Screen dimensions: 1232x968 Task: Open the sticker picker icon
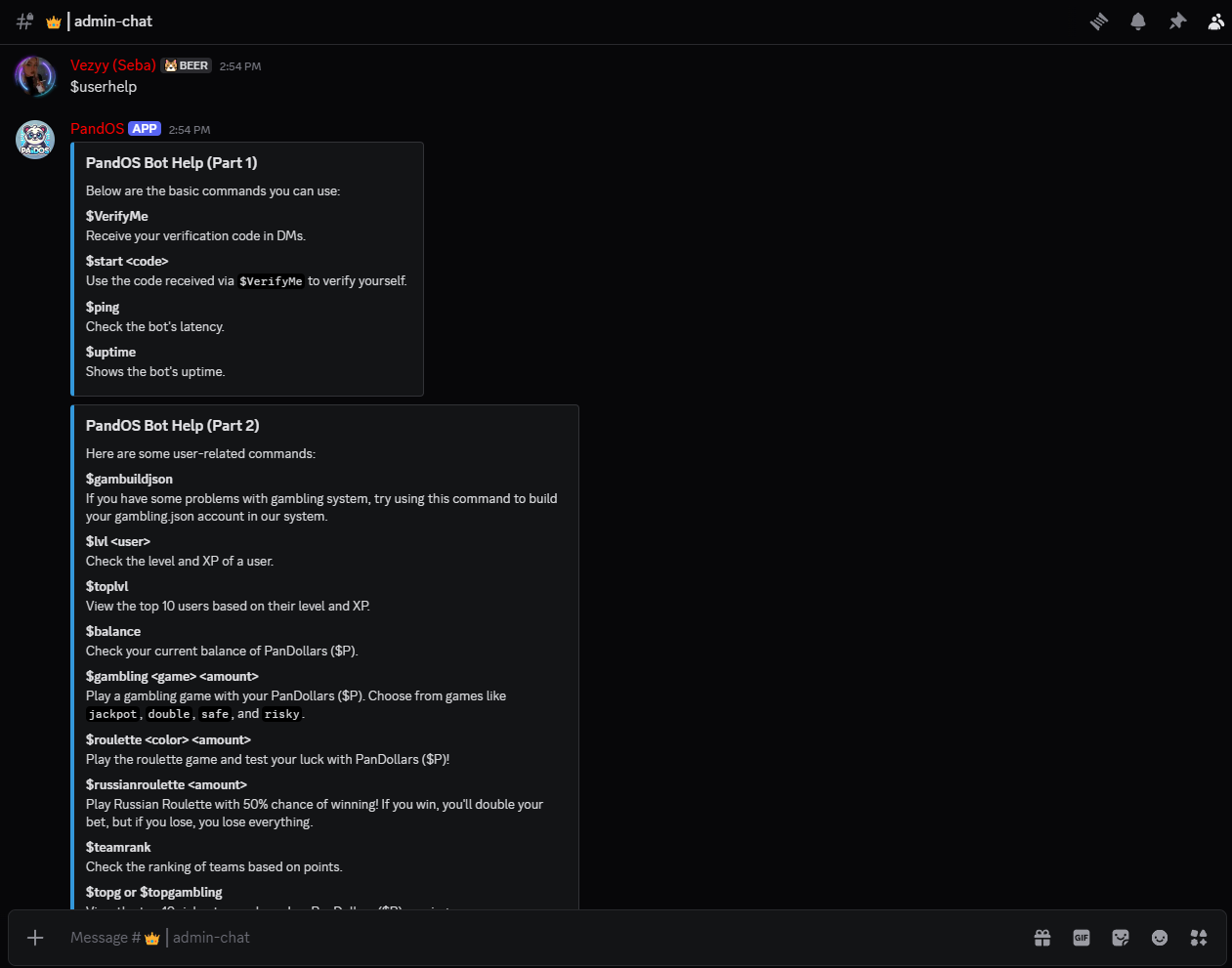tap(1120, 937)
